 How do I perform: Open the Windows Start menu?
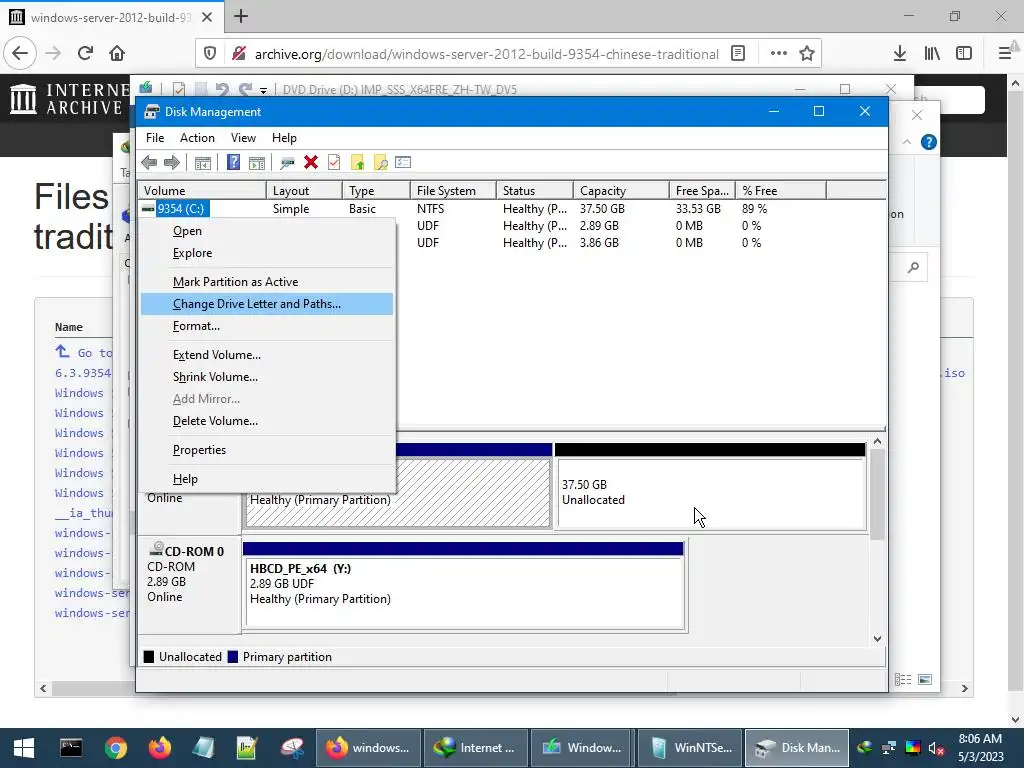[24, 748]
